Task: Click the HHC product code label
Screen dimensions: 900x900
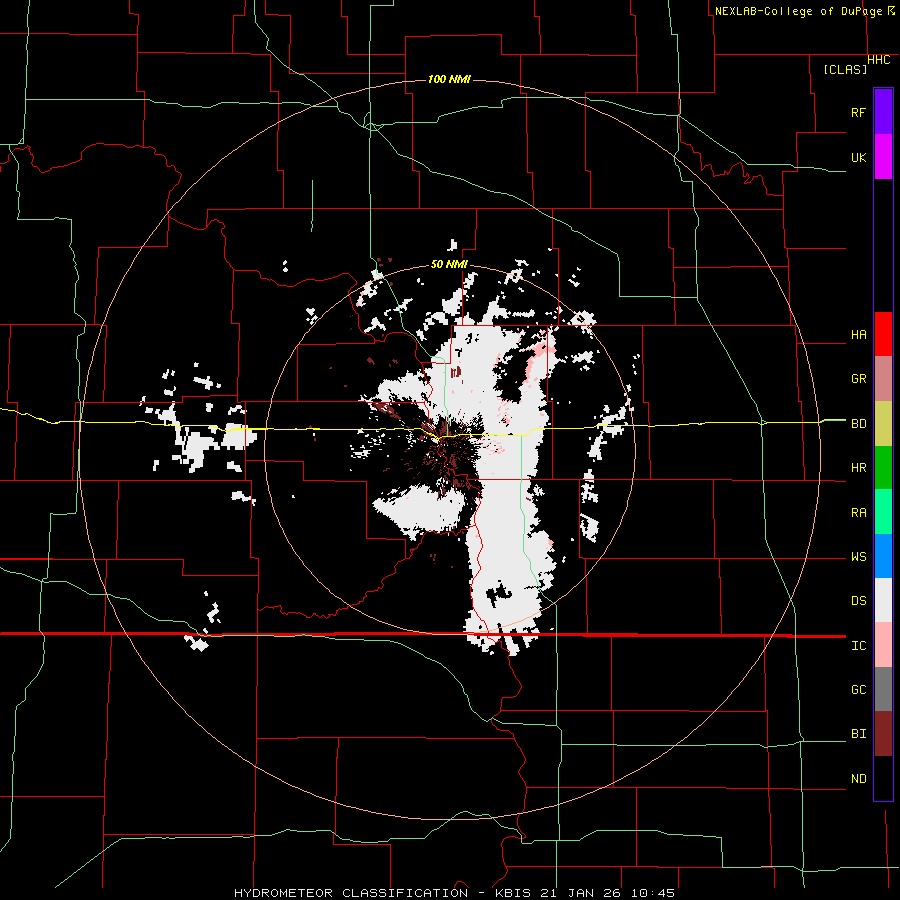Action: tap(878, 60)
